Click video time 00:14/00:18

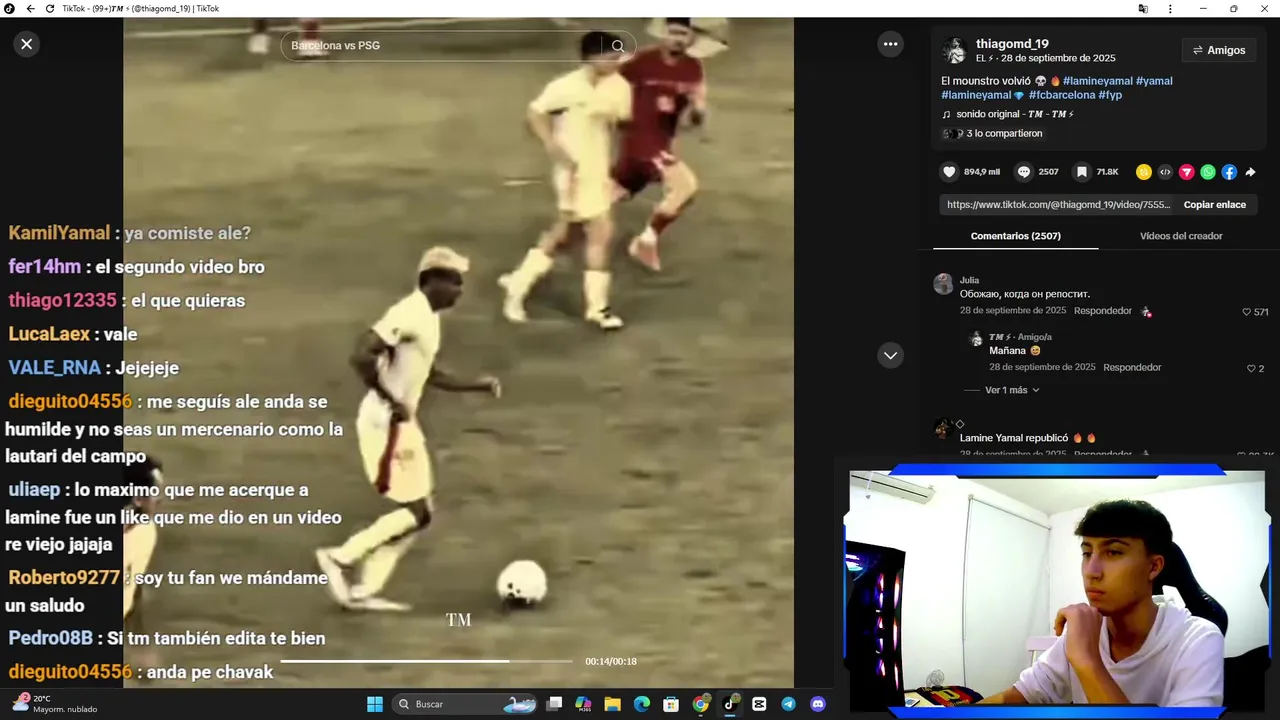point(611,661)
